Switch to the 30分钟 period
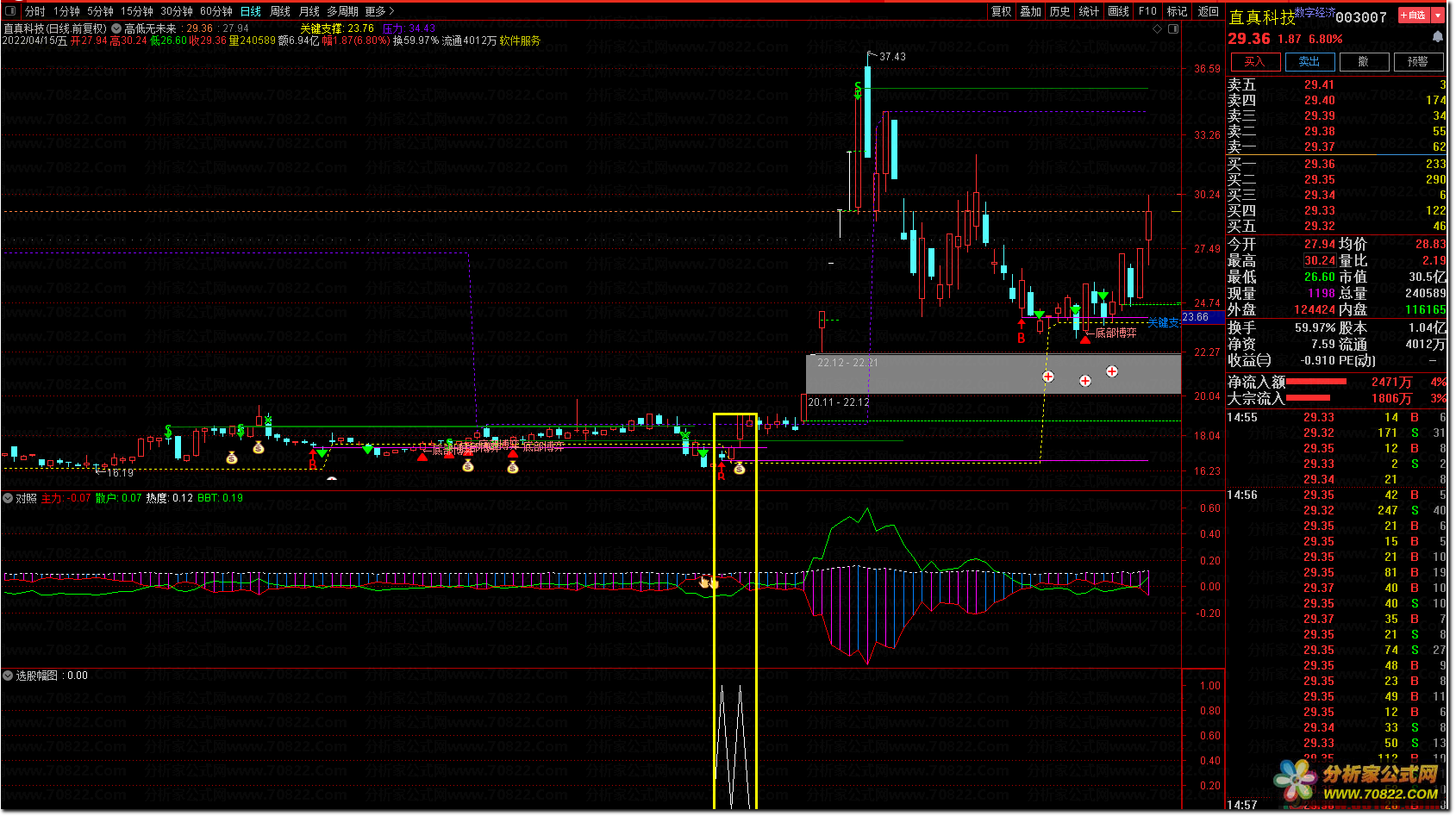 pos(176,11)
